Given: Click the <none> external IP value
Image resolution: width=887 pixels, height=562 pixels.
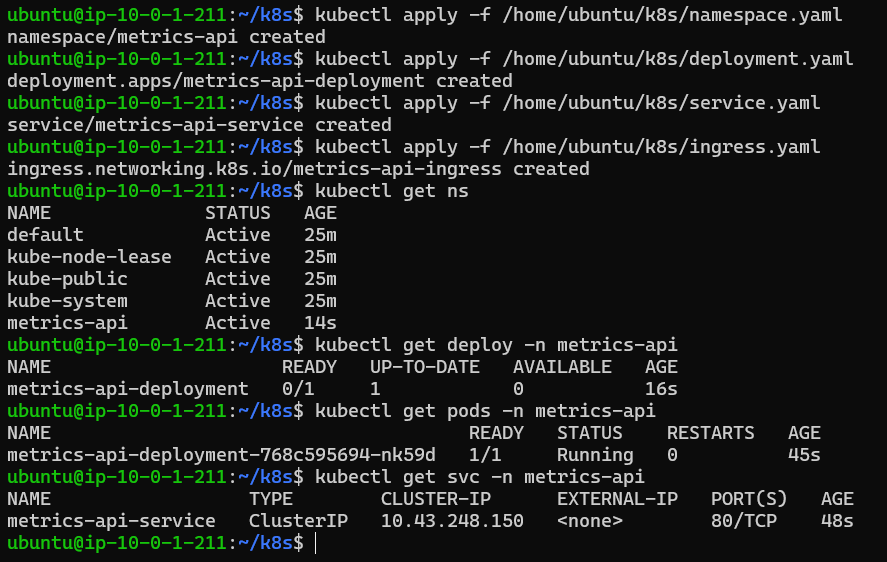Looking at the screenshot, I should [x=590, y=521].
